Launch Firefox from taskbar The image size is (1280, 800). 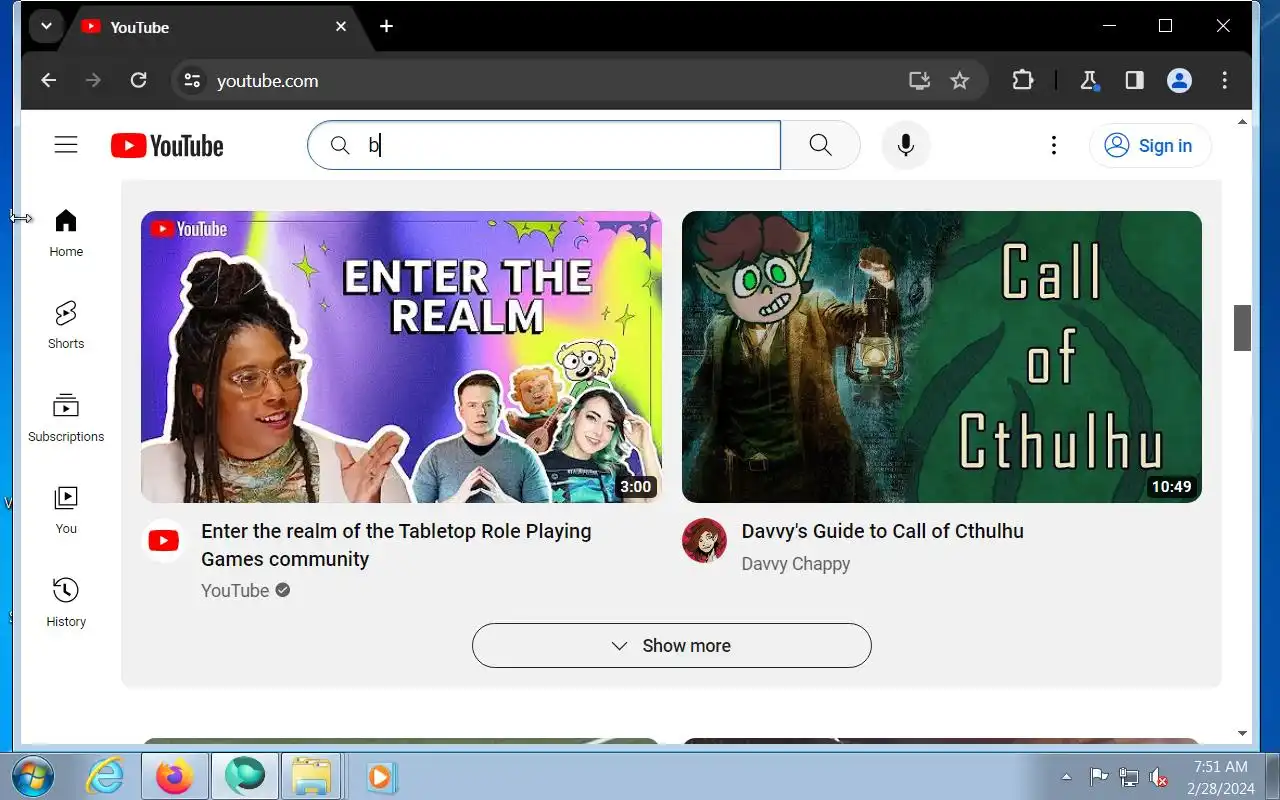click(176, 776)
